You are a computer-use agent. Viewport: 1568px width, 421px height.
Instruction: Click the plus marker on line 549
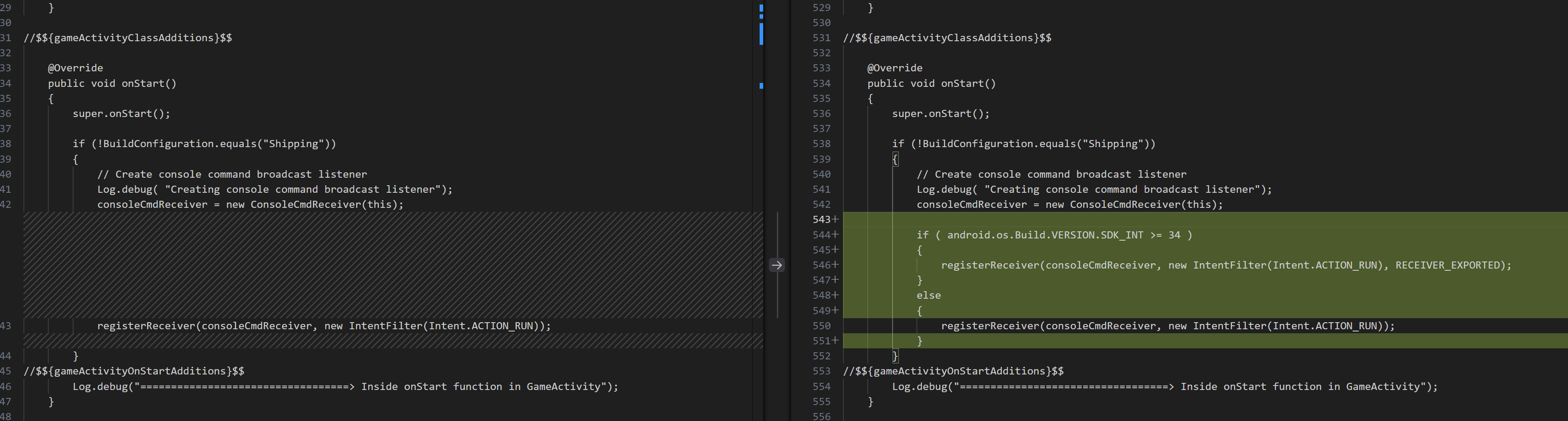pyautogui.click(x=835, y=310)
